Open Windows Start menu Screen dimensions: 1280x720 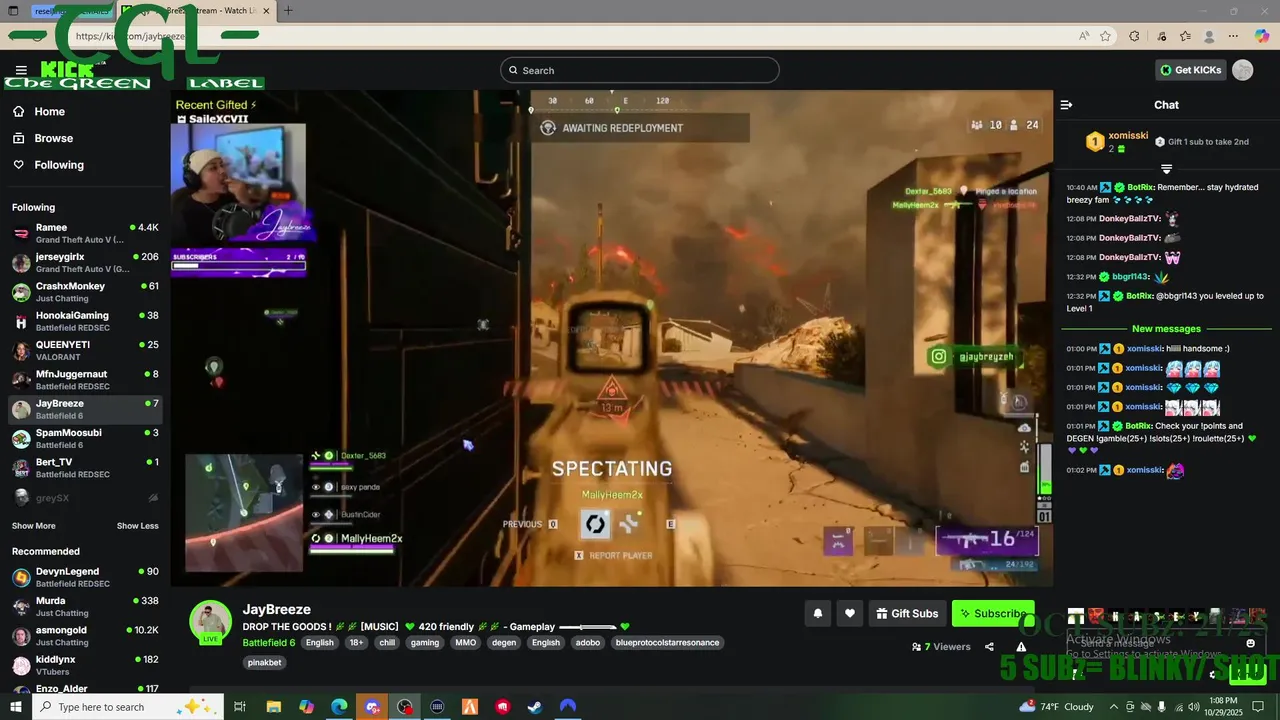(x=16, y=707)
